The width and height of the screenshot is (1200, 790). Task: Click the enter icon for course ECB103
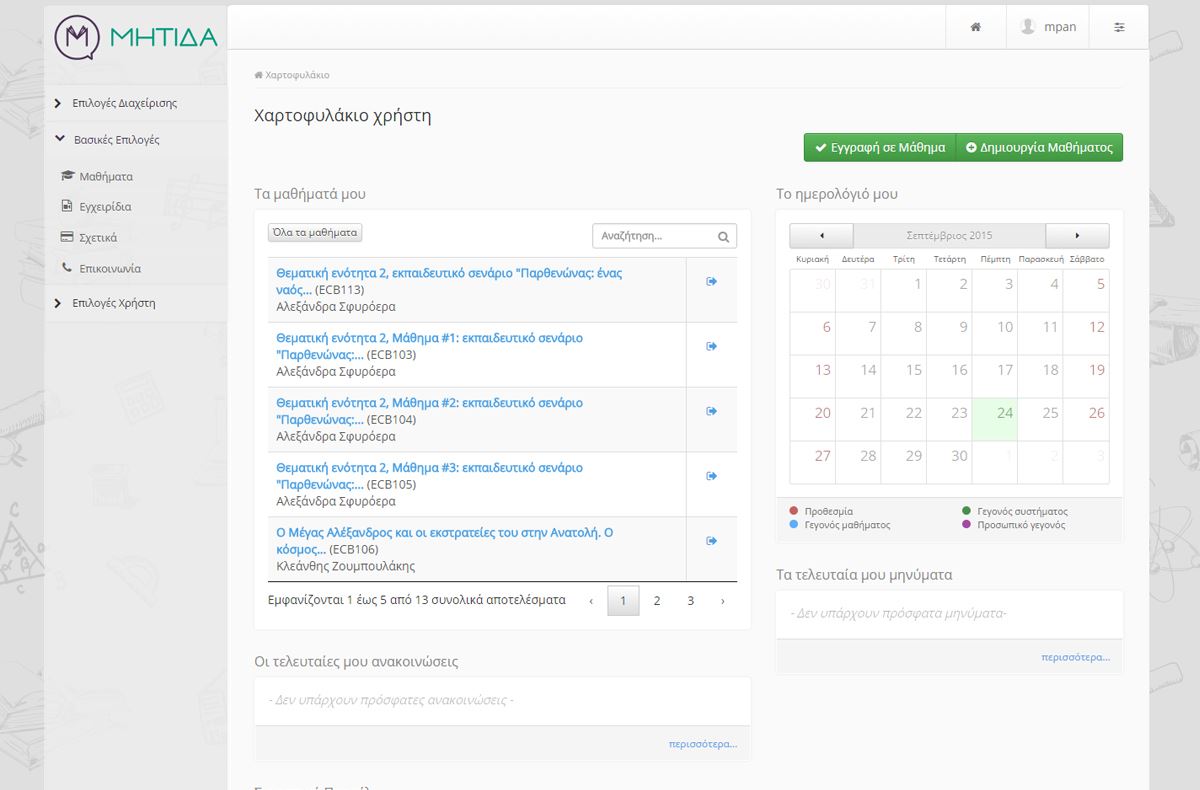pyautogui.click(x=712, y=347)
